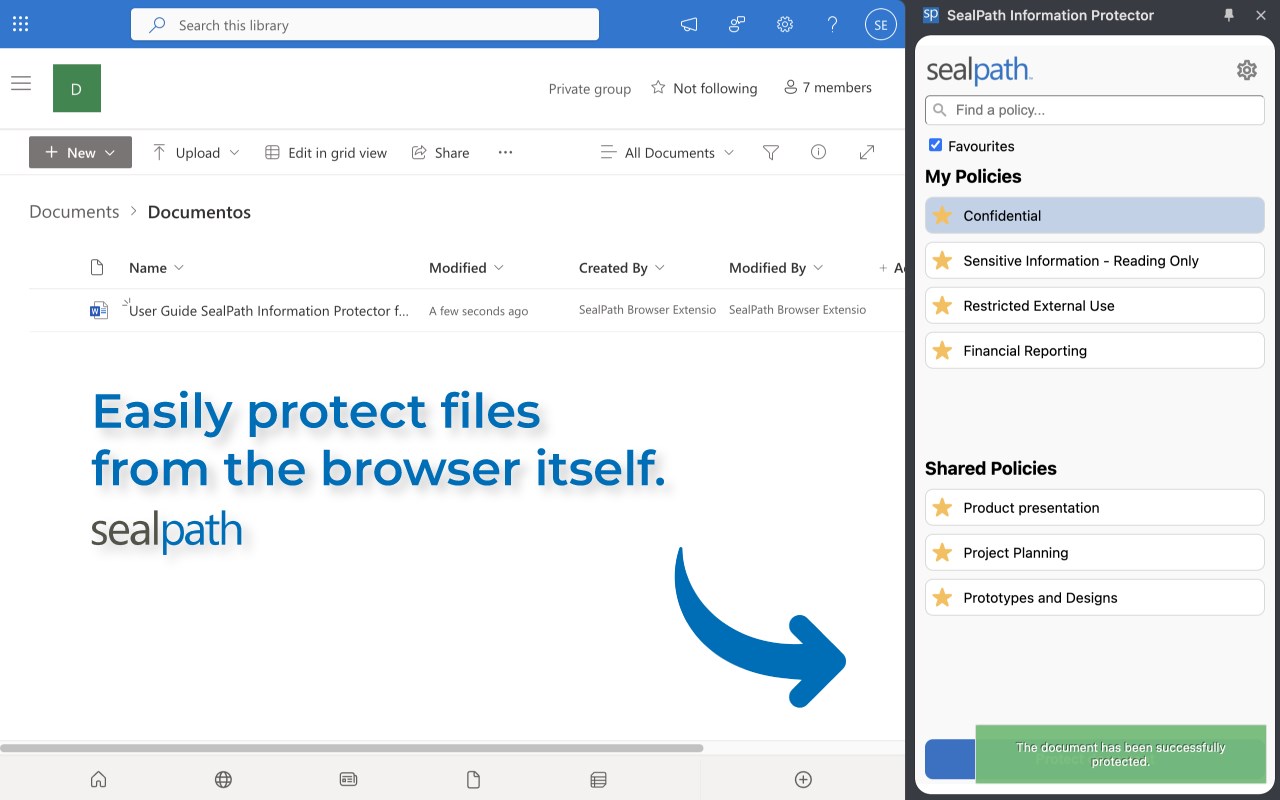Open the filter funnel icon

[x=771, y=152]
